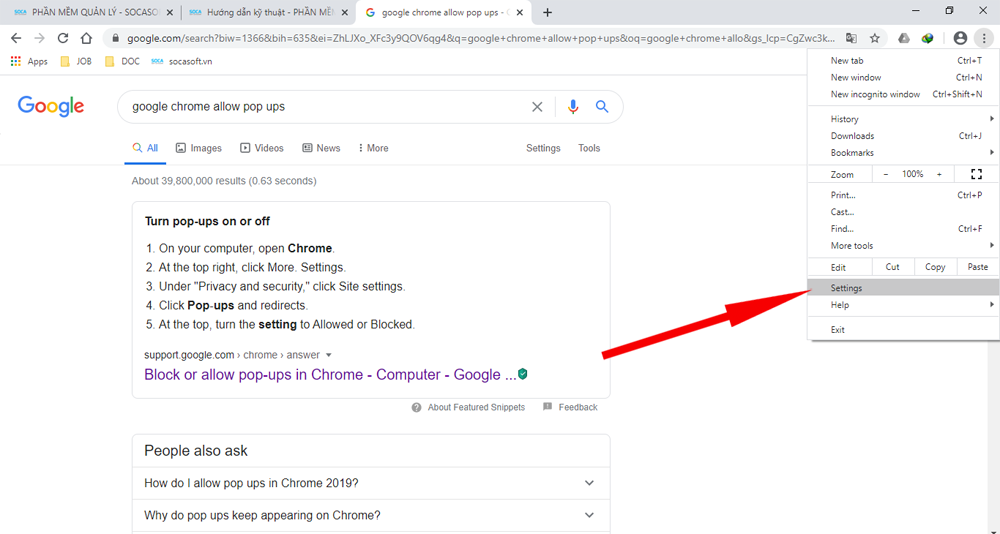The image size is (1000, 534).
Task: Choose Cast... from Chrome menu
Action: coord(904,212)
